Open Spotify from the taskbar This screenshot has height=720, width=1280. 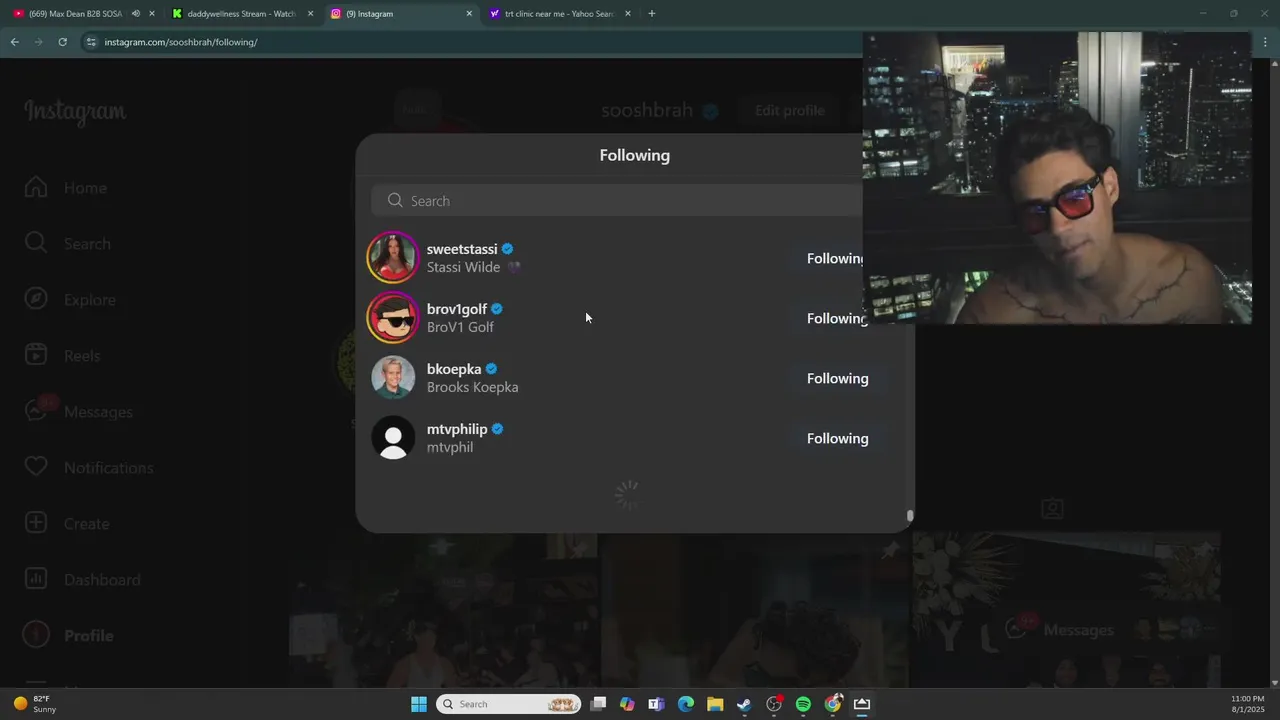(803, 704)
